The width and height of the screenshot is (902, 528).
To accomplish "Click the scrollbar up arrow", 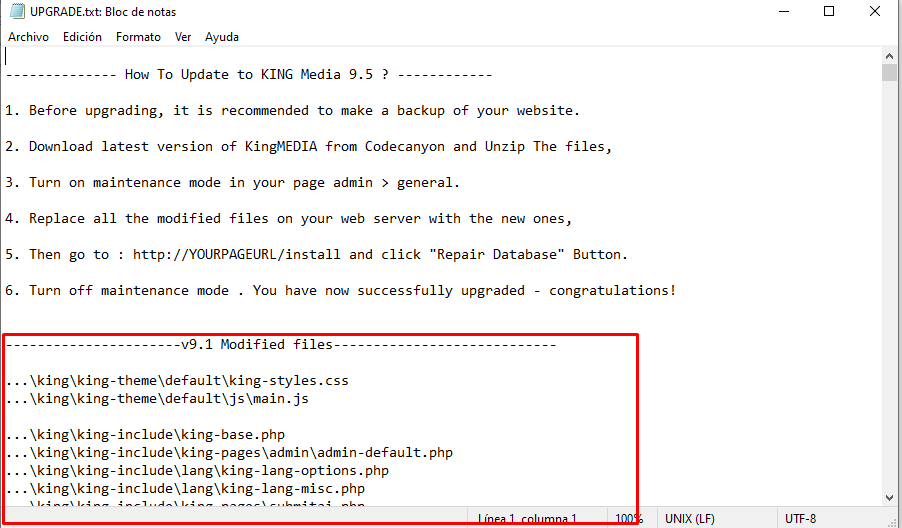I will [x=889, y=56].
